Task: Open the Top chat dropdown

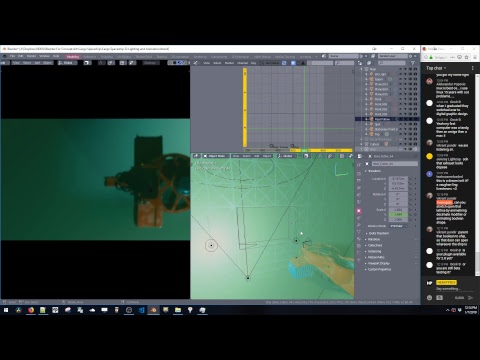Action: (436, 68)
